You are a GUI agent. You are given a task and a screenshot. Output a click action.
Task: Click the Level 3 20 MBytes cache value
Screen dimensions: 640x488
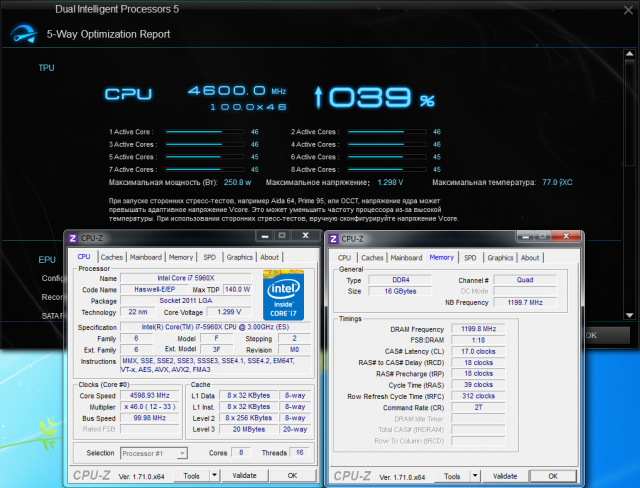click(249, 429)
